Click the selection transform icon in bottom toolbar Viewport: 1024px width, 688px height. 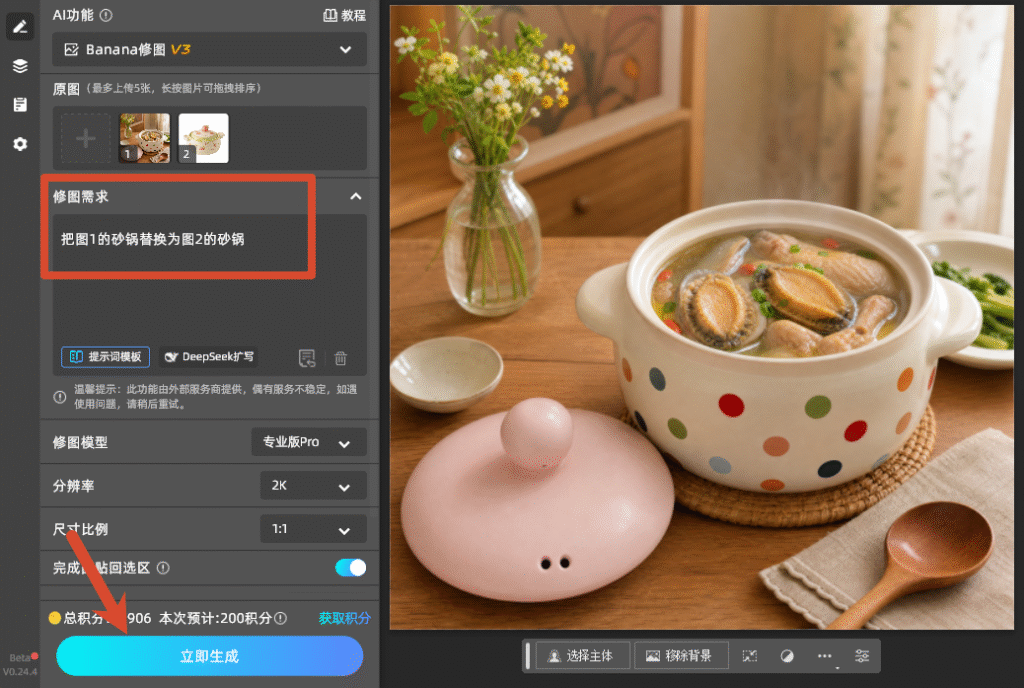[750, 656]
